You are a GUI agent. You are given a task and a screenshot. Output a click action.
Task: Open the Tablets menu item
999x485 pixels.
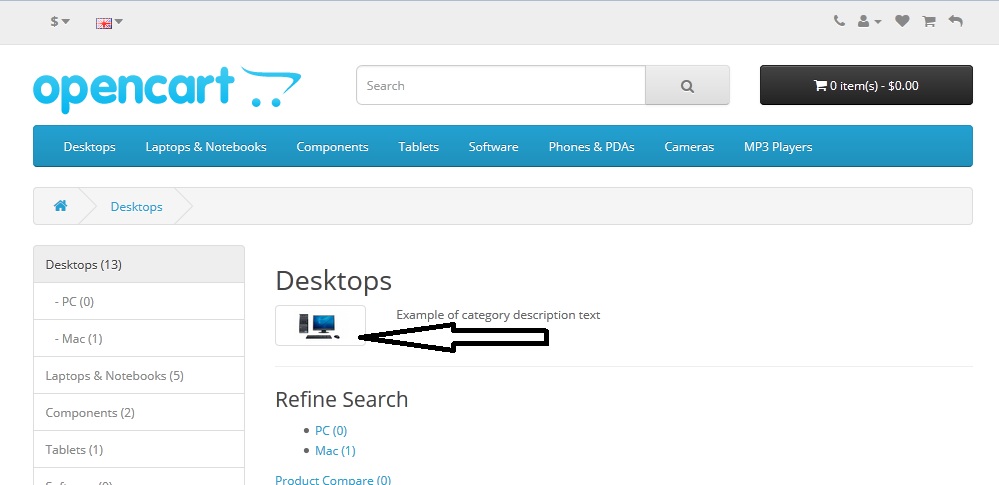419,147
